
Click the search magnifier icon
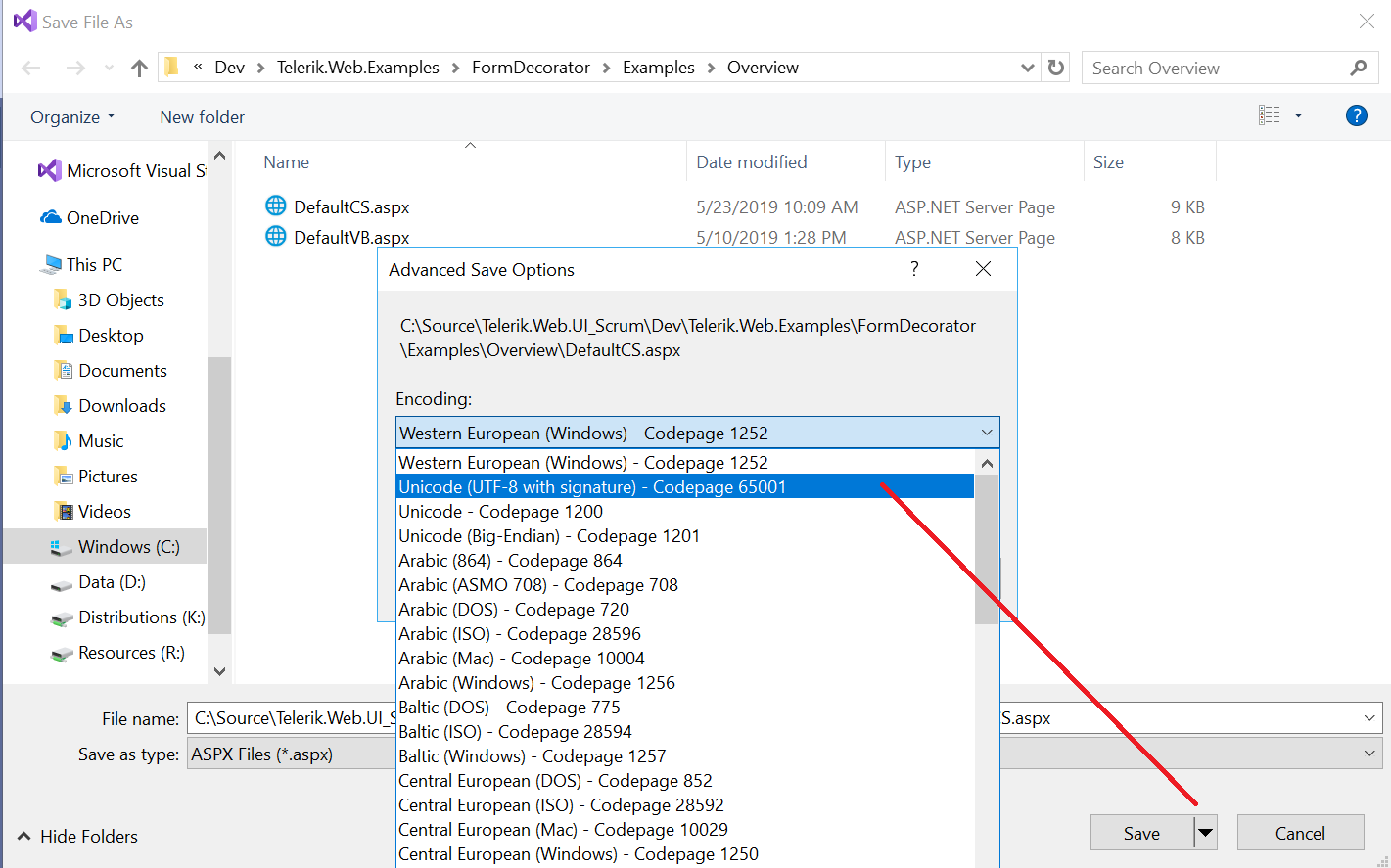pos(1358,68)
